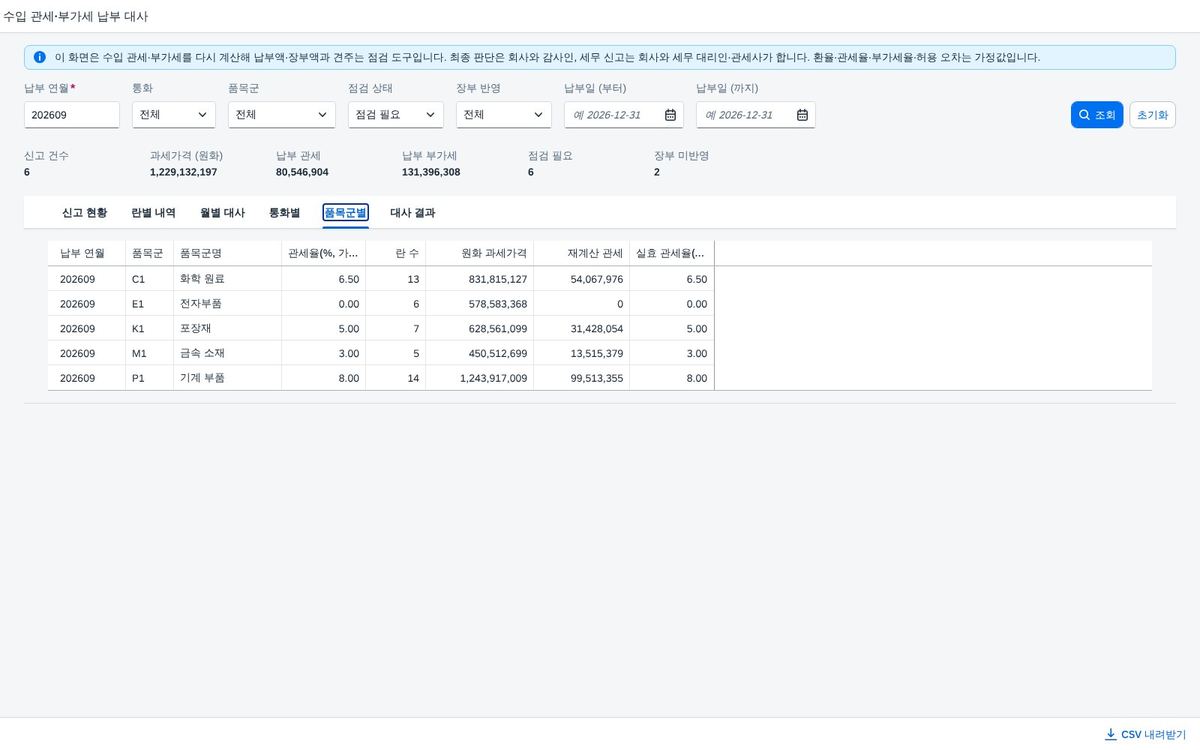Click the 품목군 code C1 cell
This screenshot has width=1200, height=750.
(149, 279)
